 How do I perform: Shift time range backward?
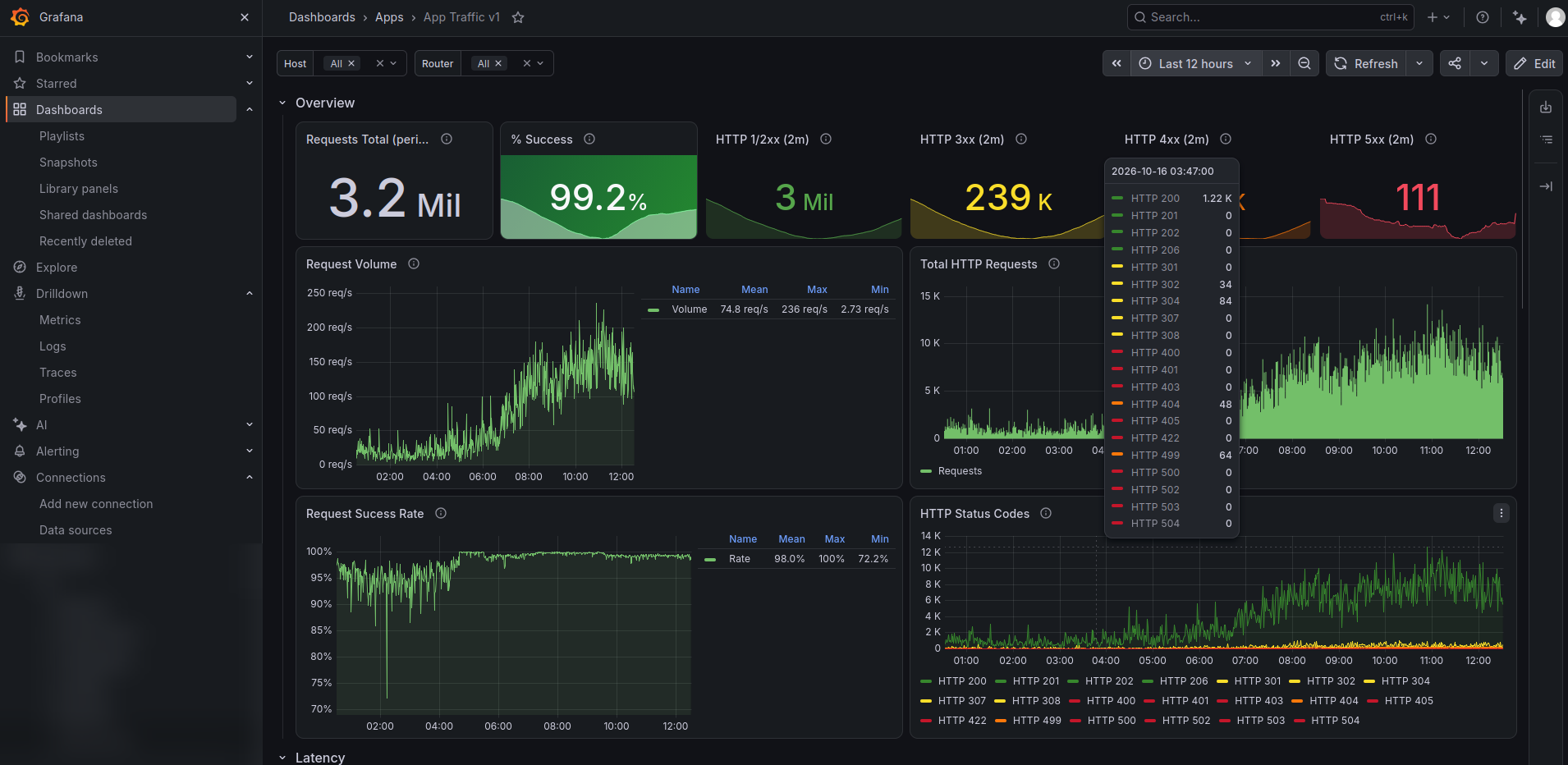[1116, 63]
